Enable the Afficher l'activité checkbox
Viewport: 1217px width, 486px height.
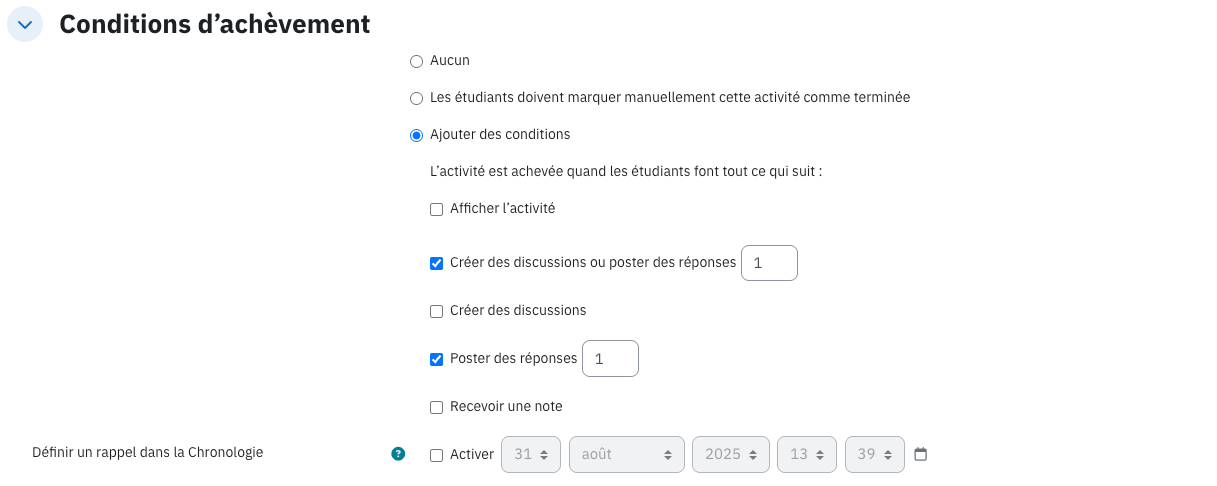pyautogui.click(x=436, y=210)
